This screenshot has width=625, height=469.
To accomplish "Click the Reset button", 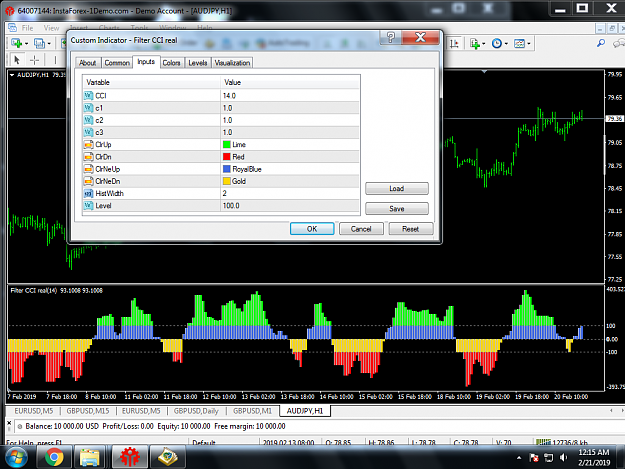I will [x=411, y=229].
